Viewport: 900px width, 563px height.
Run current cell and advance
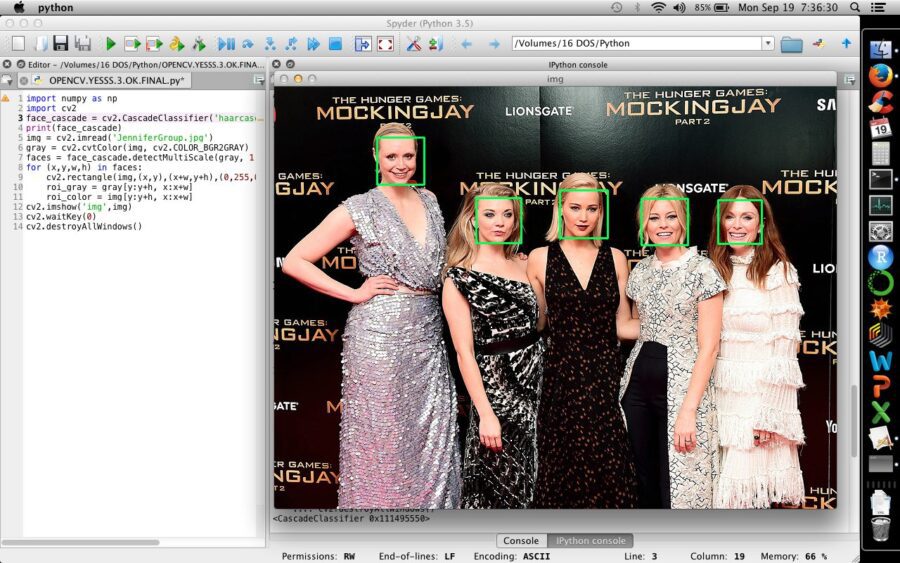[x=154, y=44]
